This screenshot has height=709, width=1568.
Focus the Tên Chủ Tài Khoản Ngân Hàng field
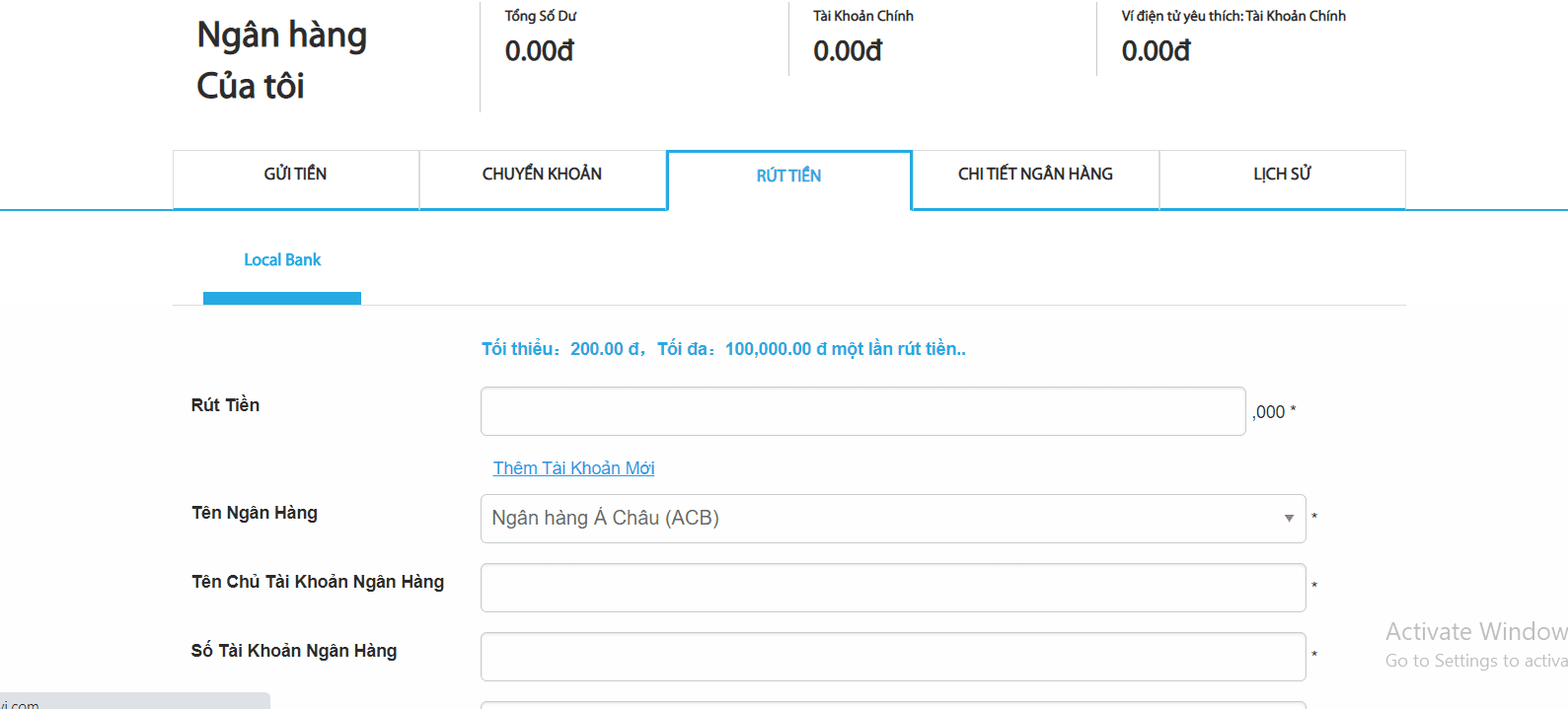[x=892, y=588]
